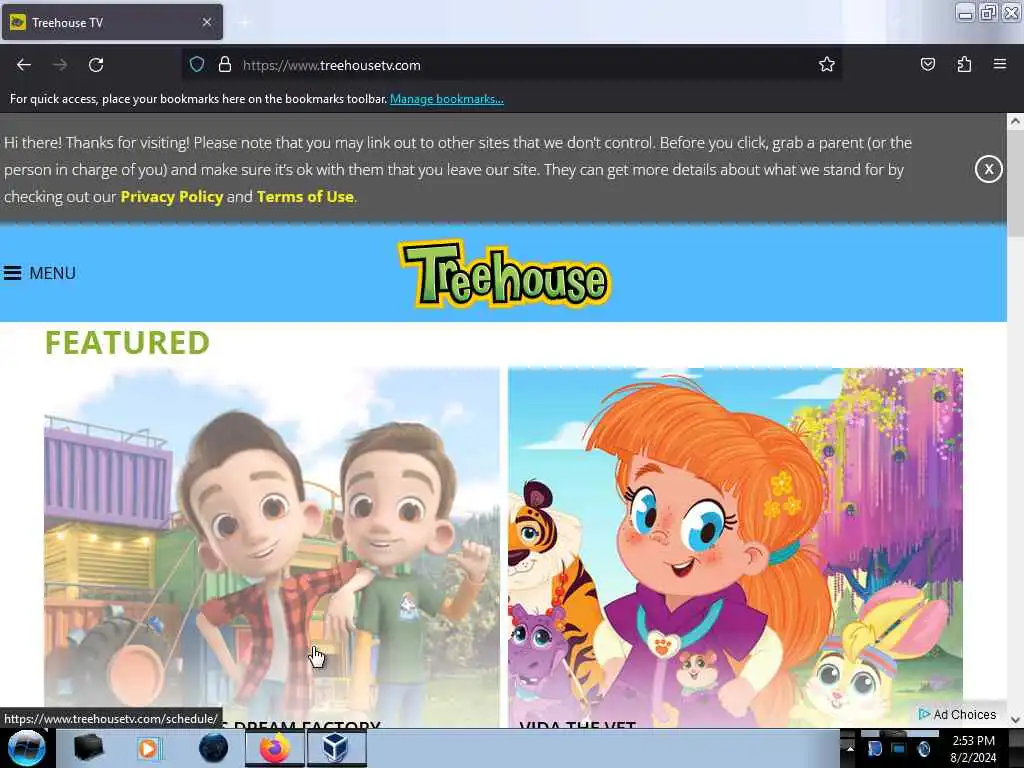Open the site MENU hamburger
This screenshot has width=1024, height=768.
point(40,273)
